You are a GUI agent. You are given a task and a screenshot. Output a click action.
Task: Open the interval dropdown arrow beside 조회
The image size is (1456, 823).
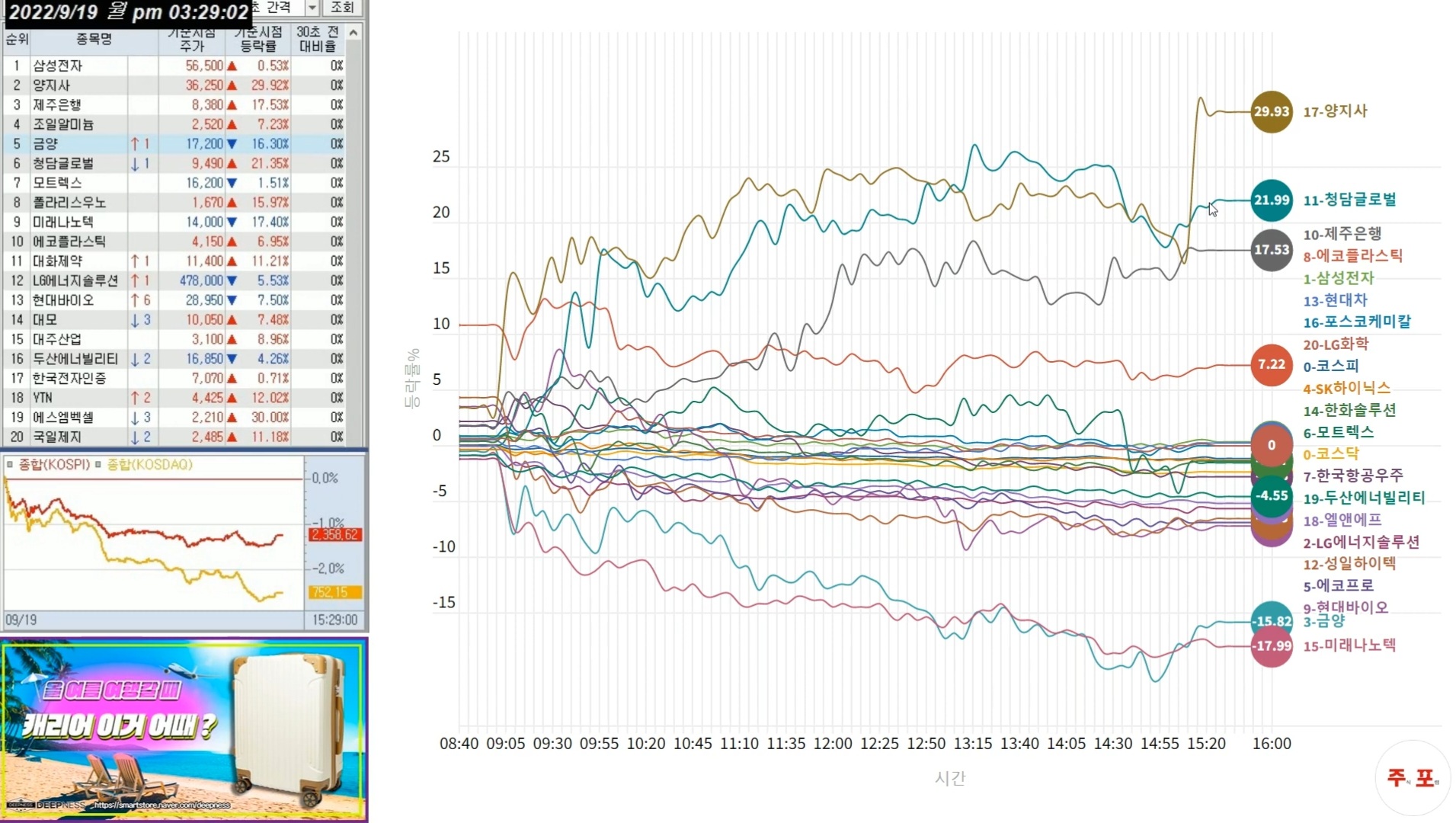[x=312, y=8]
